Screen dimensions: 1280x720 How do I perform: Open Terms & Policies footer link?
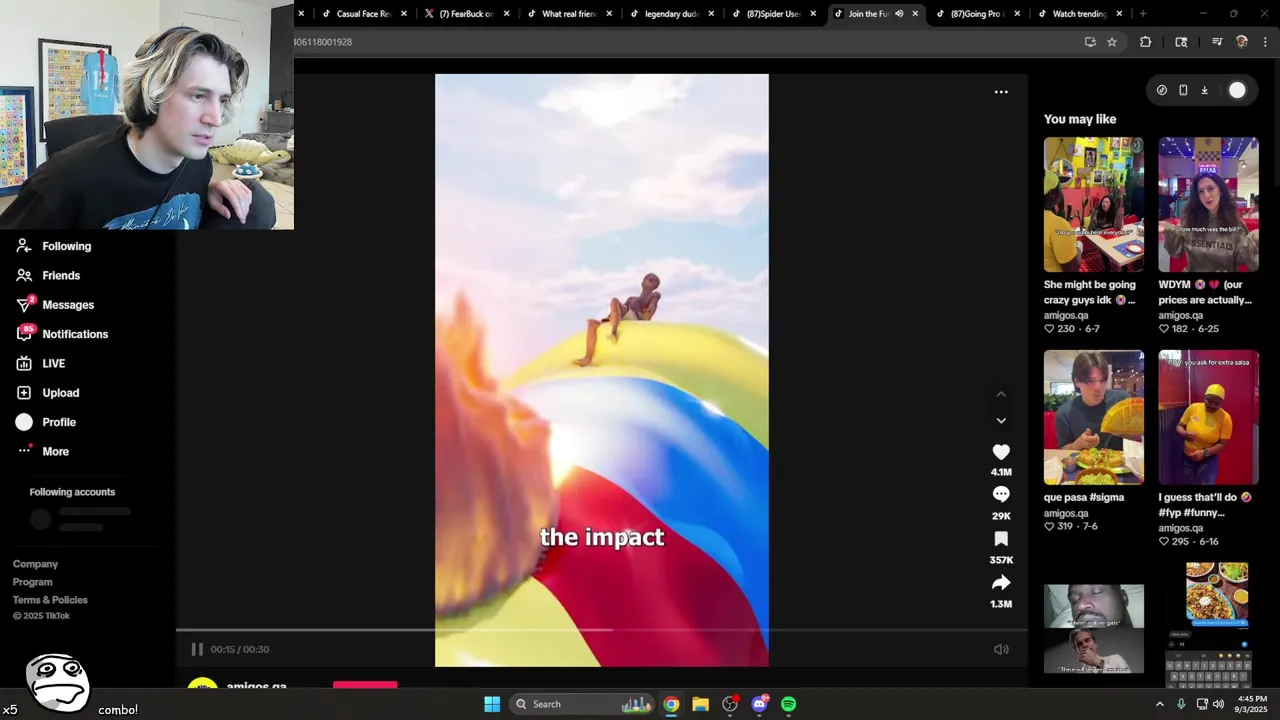pyautogui.click(x=50, y=600)
